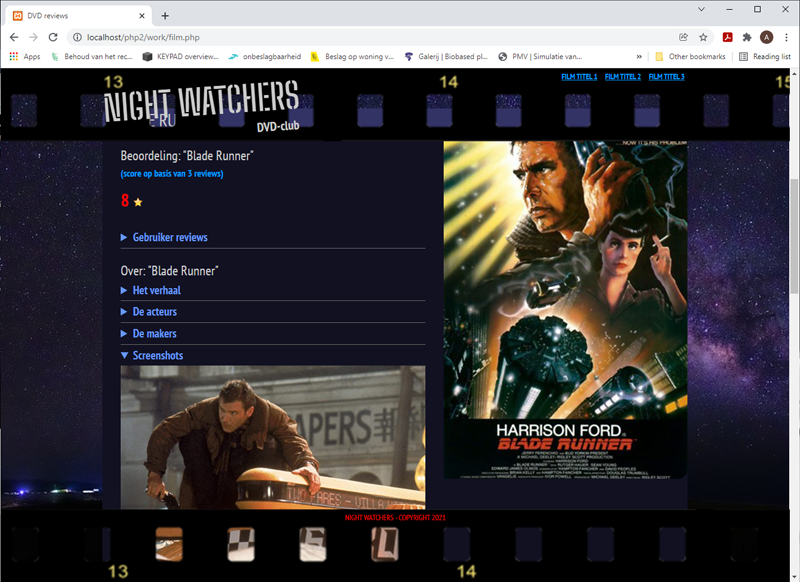Click the browser forward arrow

point(34,37)
